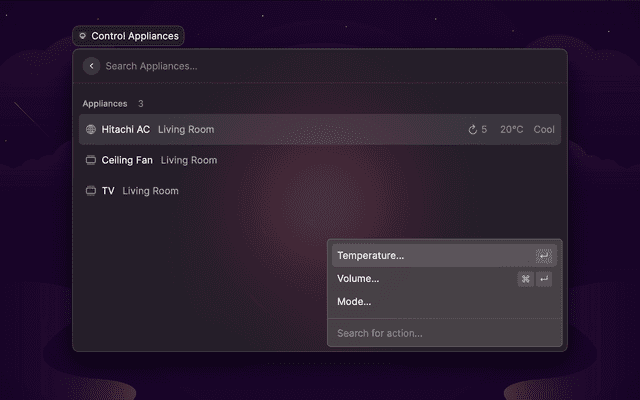Click the Cool mode label
Image resolution: width=640 pixels, height=400 pixels.
[544, 129]
